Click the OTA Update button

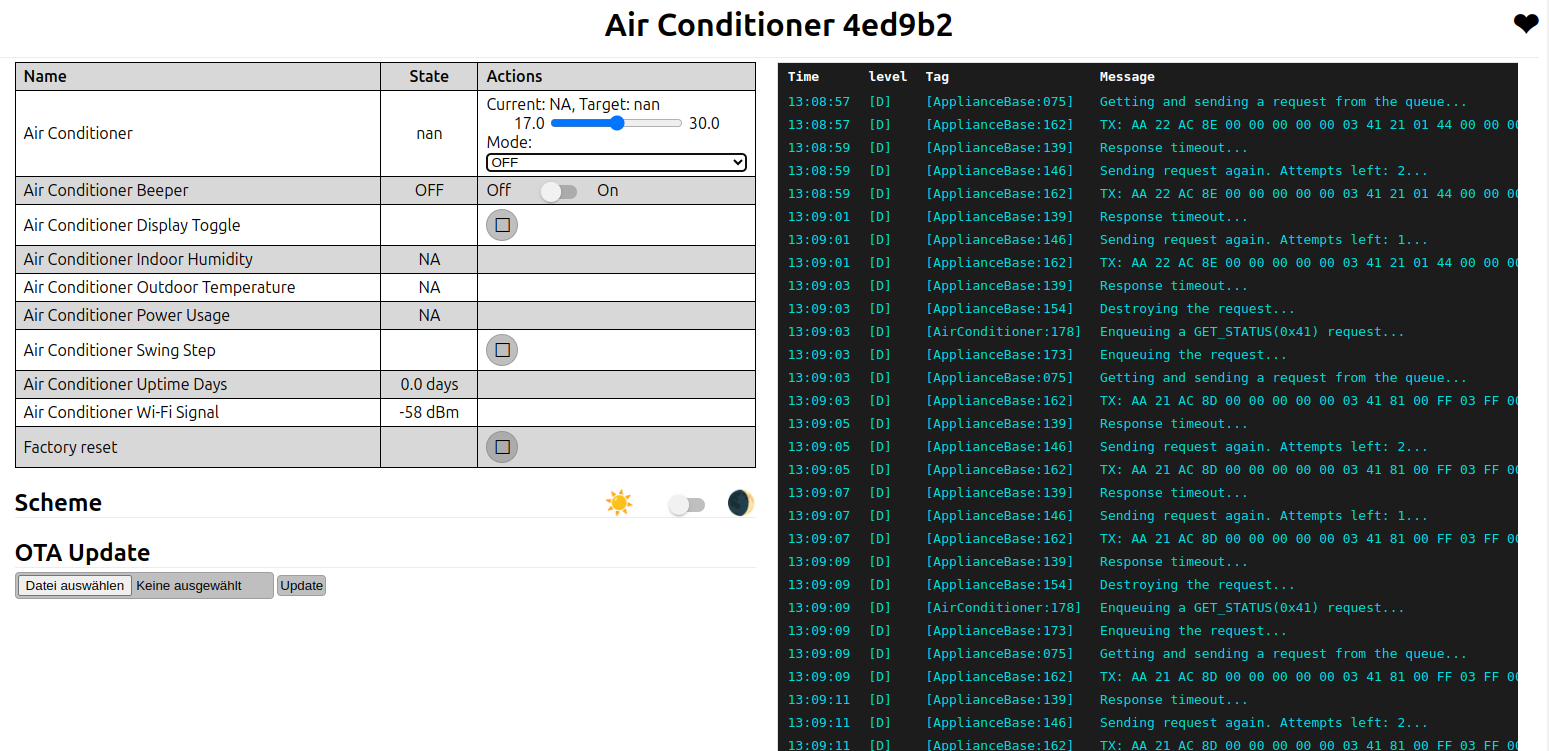[301, 586]
